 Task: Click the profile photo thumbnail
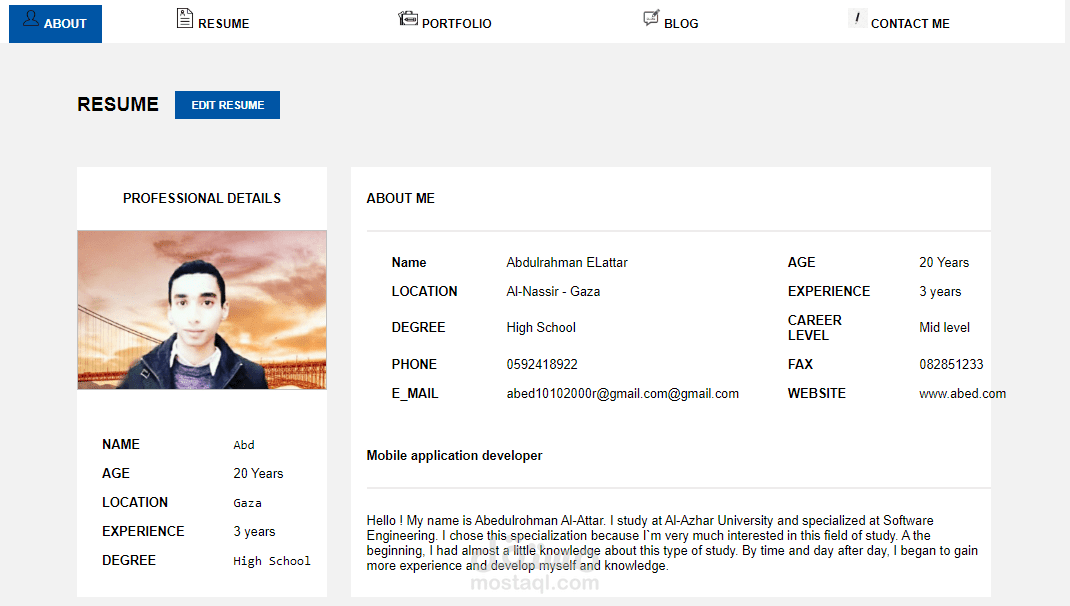(x=202, y=310)
